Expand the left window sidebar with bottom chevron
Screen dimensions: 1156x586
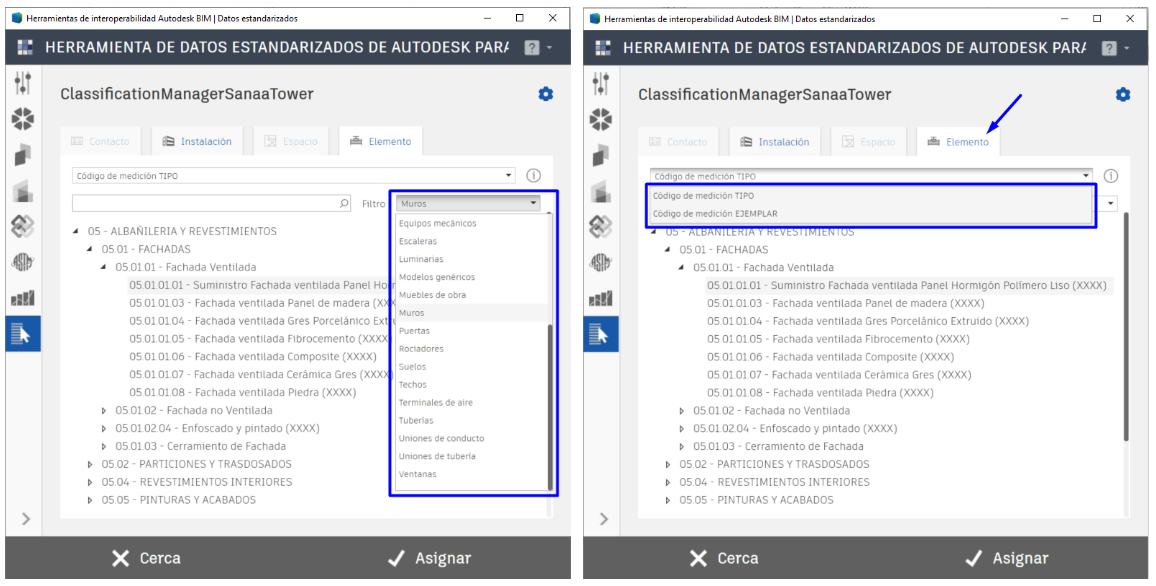tap(26, 519)
